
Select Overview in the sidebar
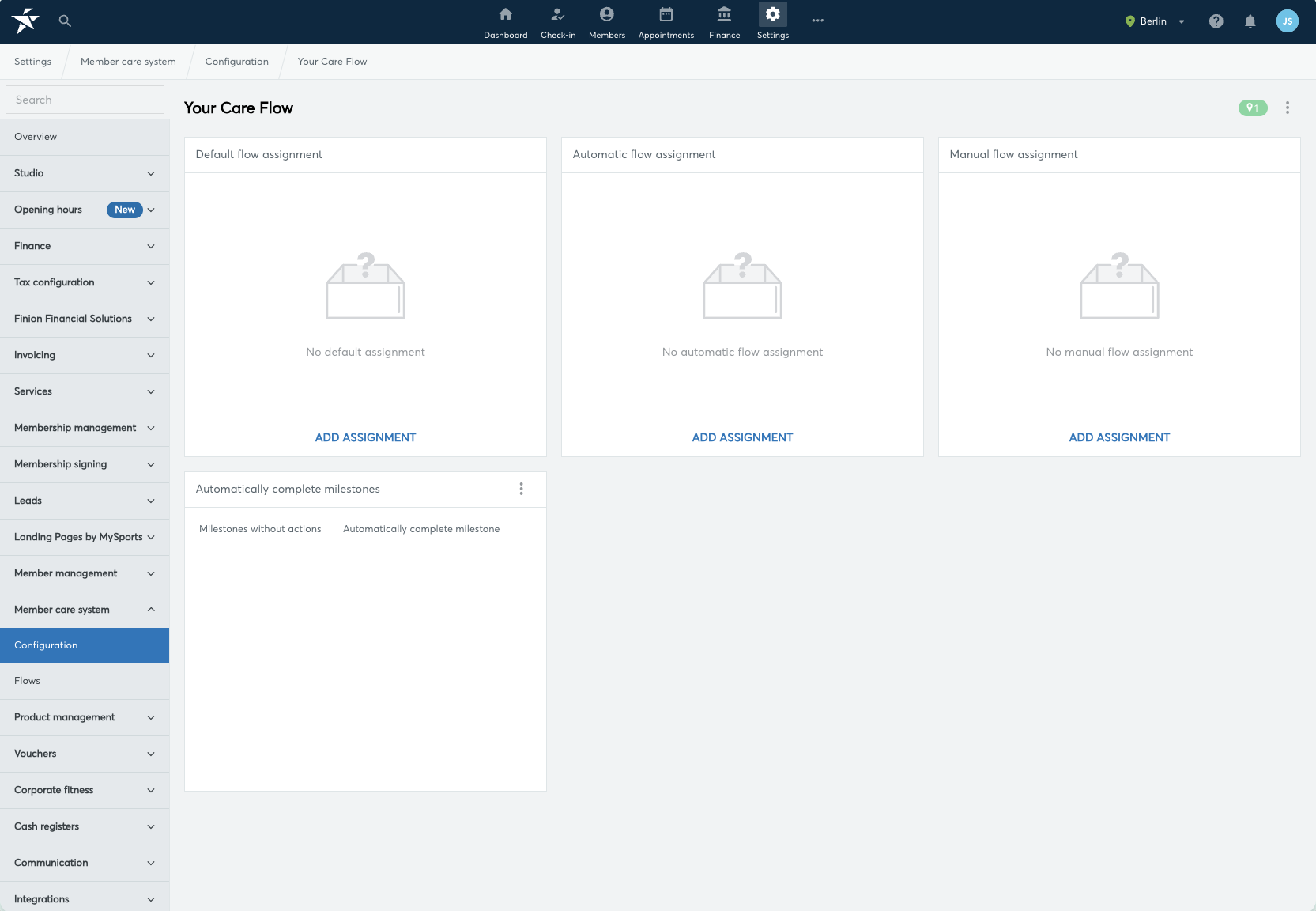(85, 137)
